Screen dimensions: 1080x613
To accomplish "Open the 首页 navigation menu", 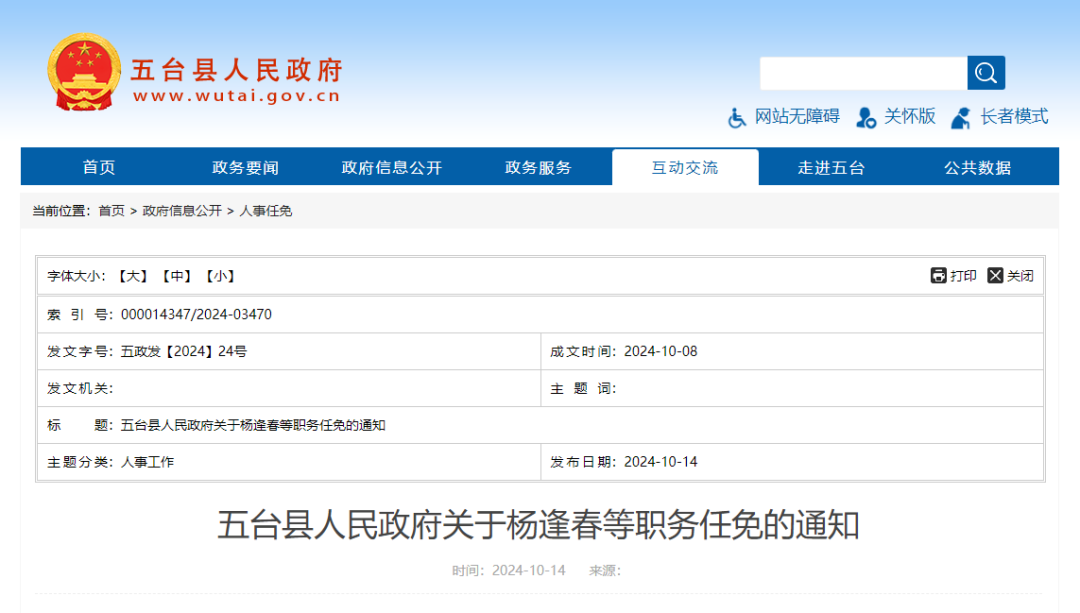I will click(x=97, y=167).
